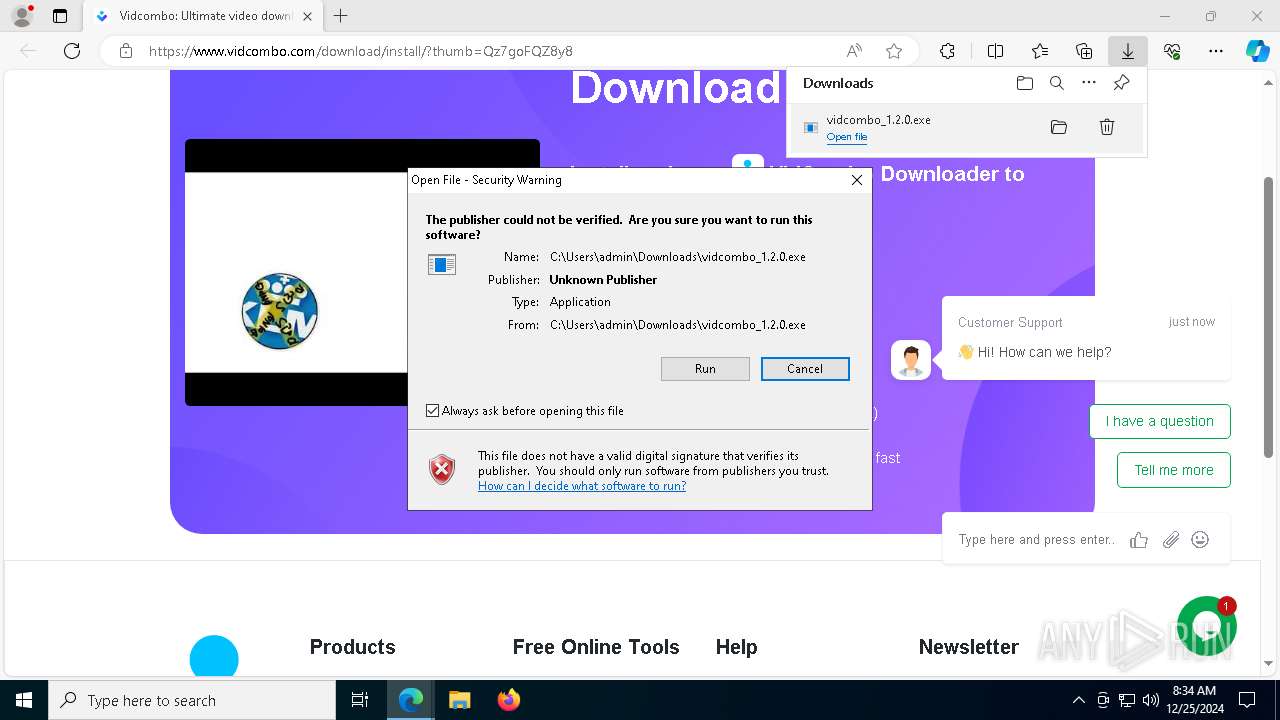The height and width of the screenshot is (720, 1280).
Task: Open the Favorites list icon
Action: coord(1040,51)
